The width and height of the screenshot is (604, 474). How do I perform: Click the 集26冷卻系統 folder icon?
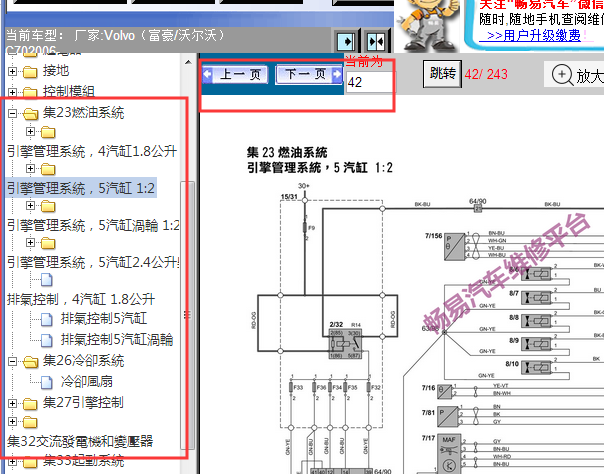point(30,362)
